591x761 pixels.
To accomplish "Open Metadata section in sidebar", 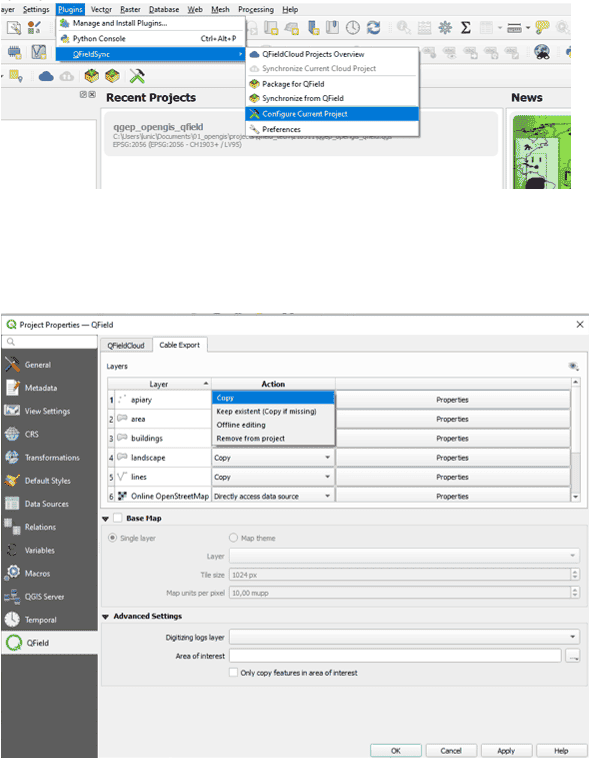I will 49,388.
